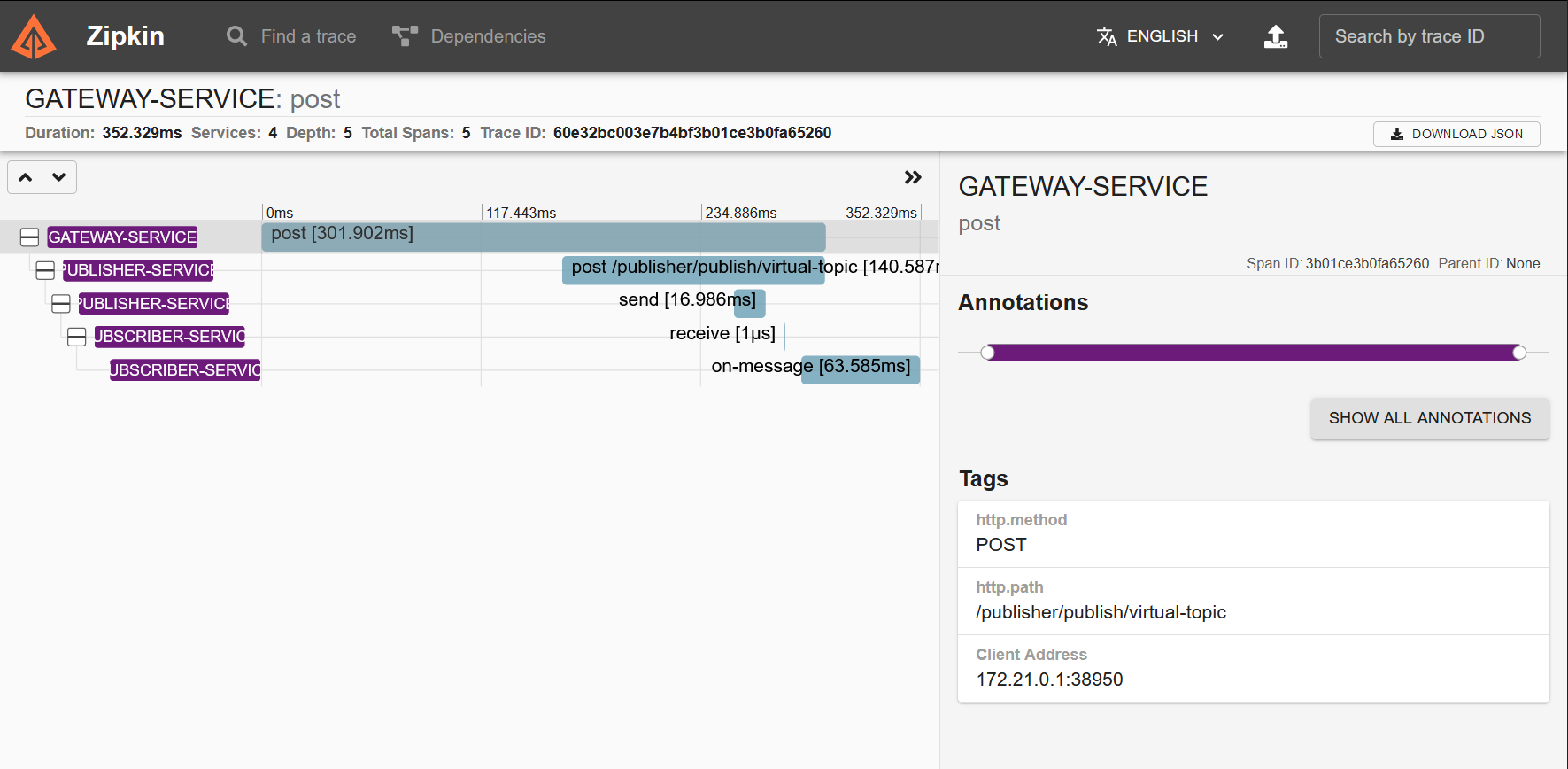The image size is (1568, 769).
Task: Click the translate language icon
Action: coord(1107,36)
